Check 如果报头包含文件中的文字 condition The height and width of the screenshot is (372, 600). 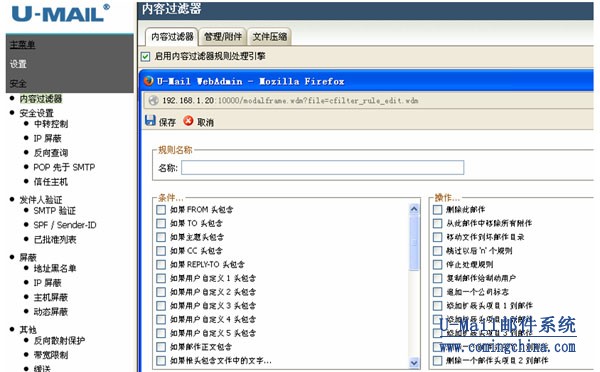click(161, 361)
